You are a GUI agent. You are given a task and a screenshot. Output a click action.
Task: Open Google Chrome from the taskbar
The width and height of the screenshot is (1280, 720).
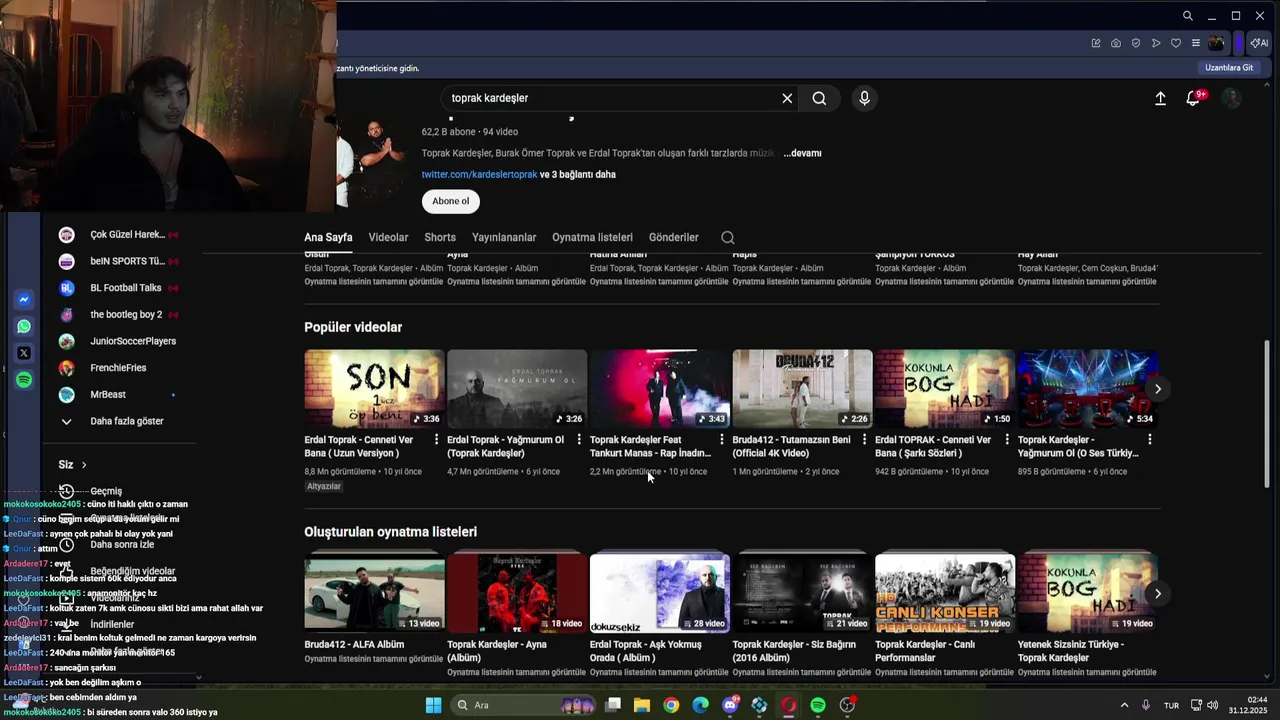(x=671, y=705)
